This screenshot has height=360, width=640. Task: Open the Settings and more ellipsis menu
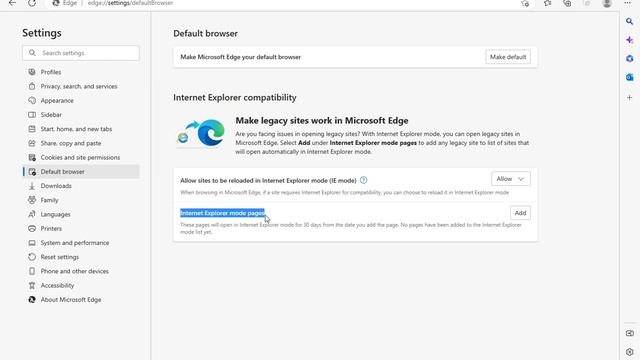(627, 3)
